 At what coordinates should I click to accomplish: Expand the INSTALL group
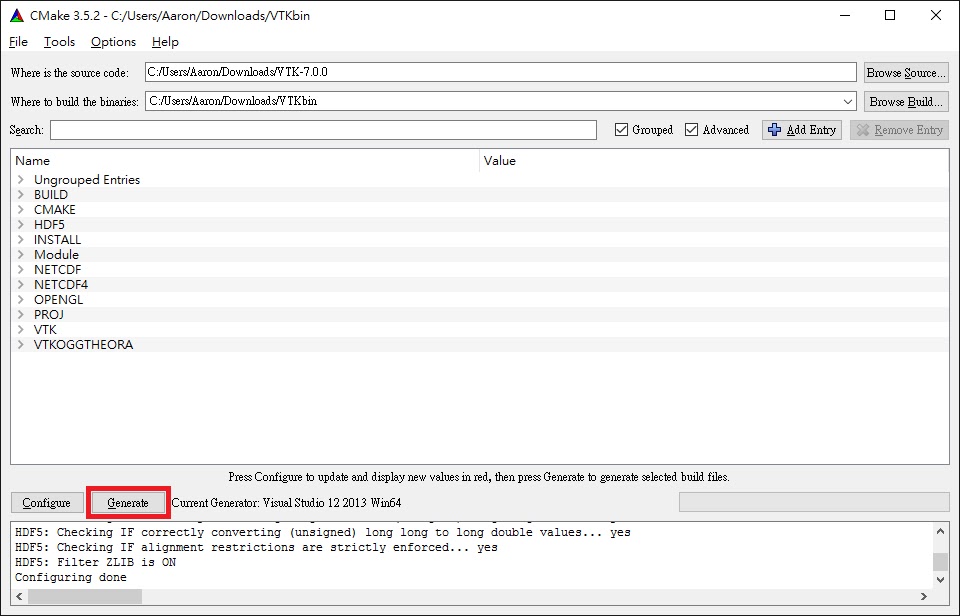pyautogui.click(x=21, y=239)
